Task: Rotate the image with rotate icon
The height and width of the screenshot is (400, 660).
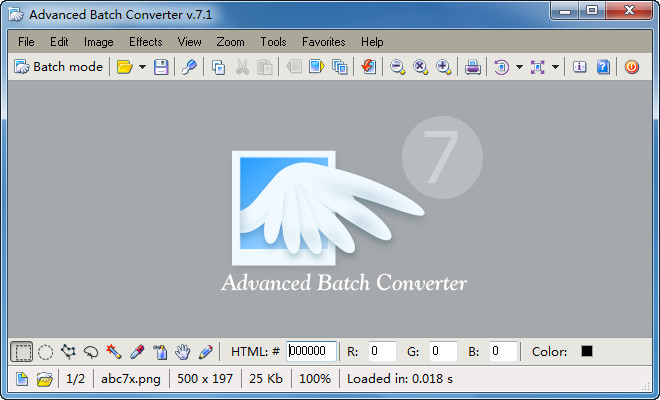Action: tap(501, 67)
